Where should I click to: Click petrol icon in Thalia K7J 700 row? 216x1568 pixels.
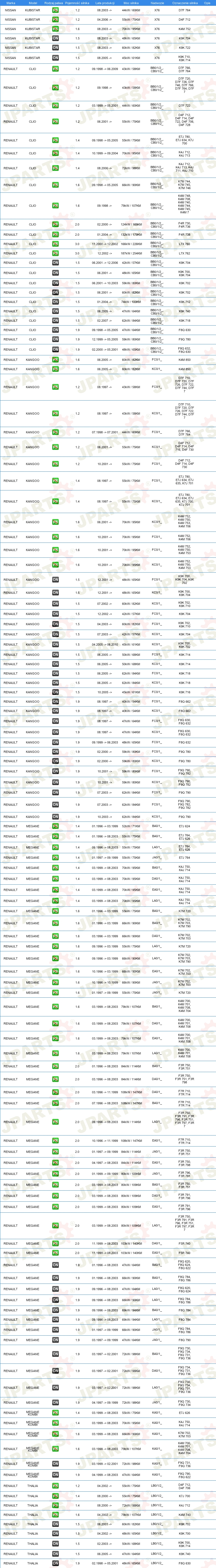pos(56,1495)
